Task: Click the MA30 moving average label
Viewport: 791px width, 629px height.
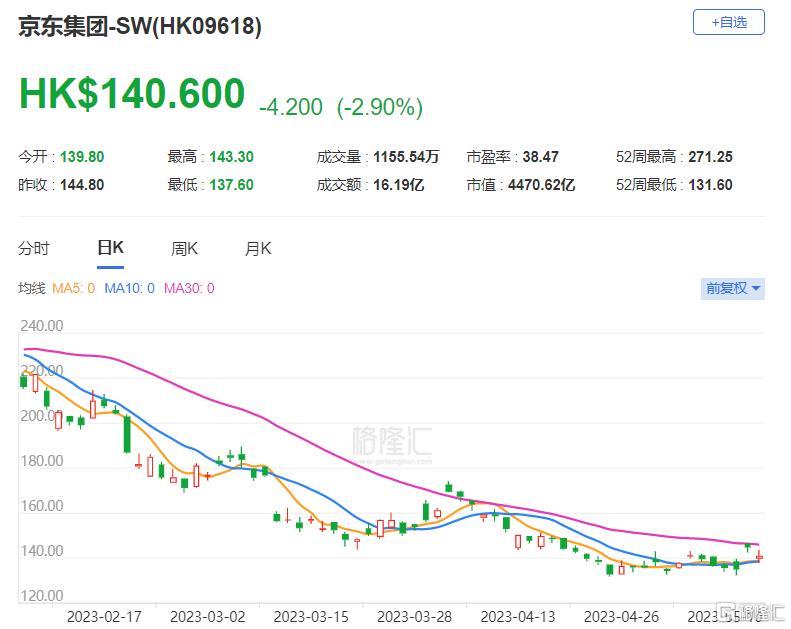Action: coord(189,289)
